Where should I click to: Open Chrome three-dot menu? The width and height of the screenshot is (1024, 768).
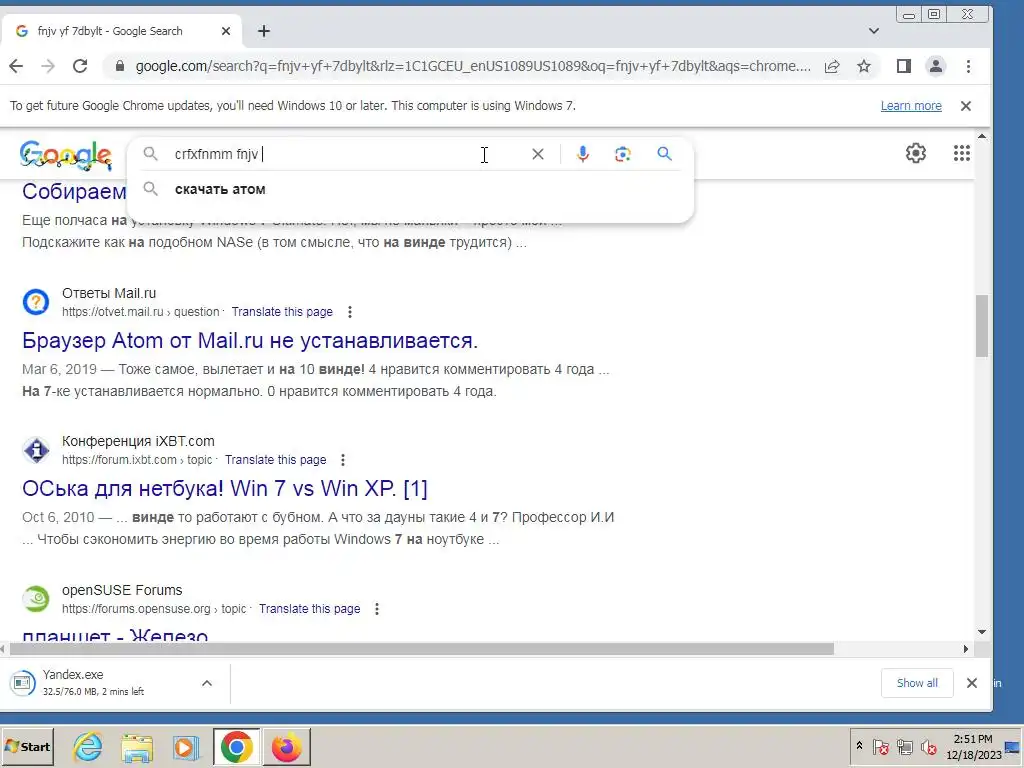tap(968, 66)
